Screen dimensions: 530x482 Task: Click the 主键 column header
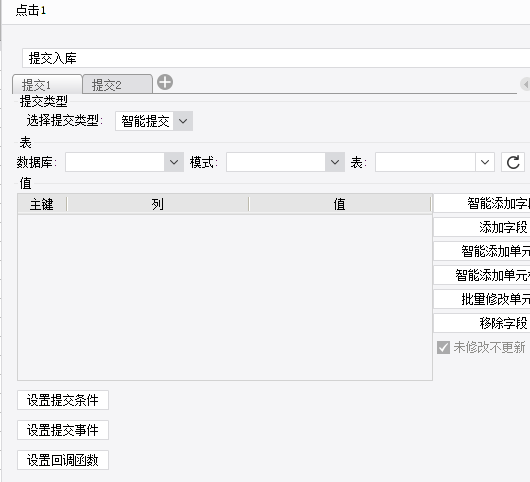pyautogui.click(x=42, y=204)
